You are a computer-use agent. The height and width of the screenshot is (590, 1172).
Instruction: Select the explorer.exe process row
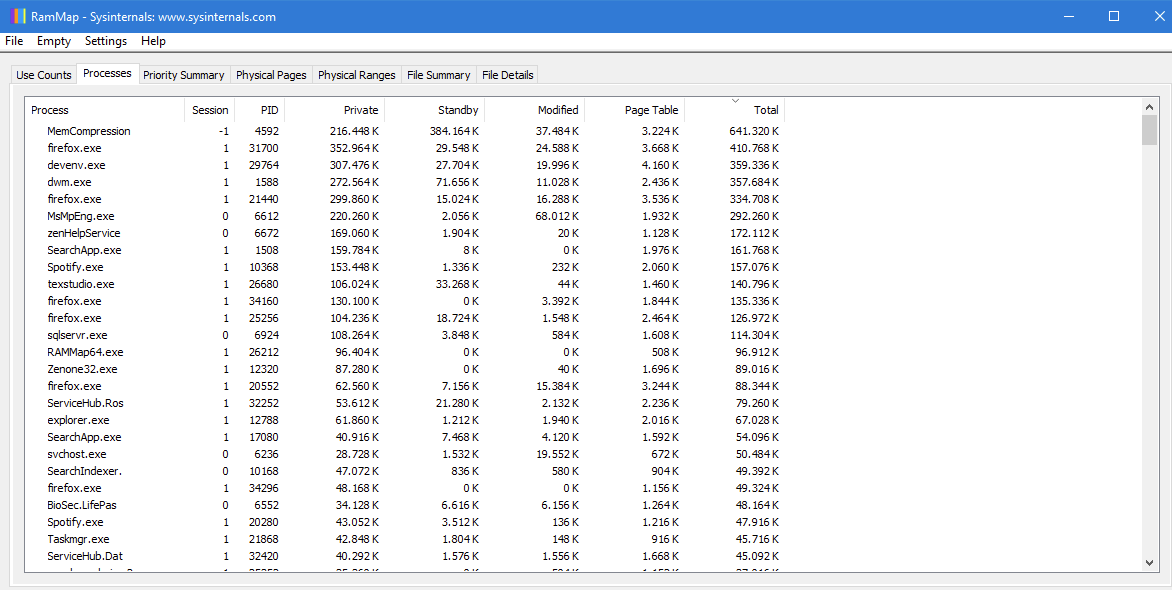coord(404,420)
